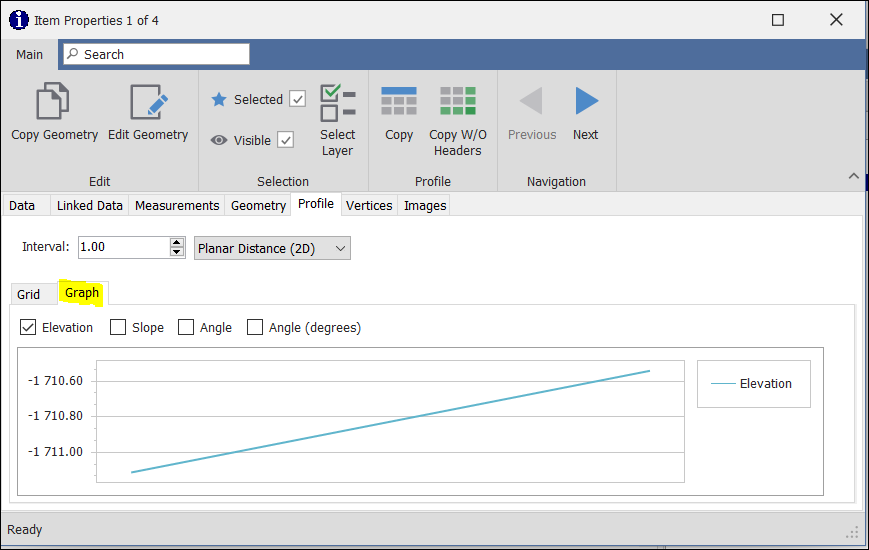The height and width of the screenshot is (550, 869).
Task: Open the Edit Geometry tool
Action: 148,103
